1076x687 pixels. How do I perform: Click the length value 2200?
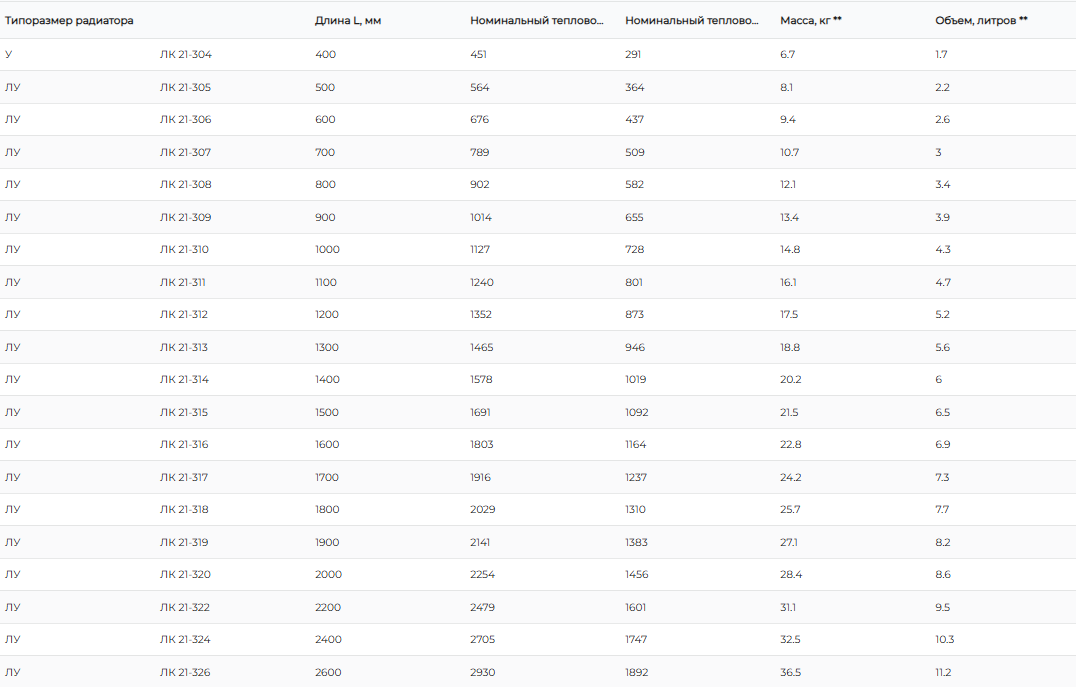[328, 607]
